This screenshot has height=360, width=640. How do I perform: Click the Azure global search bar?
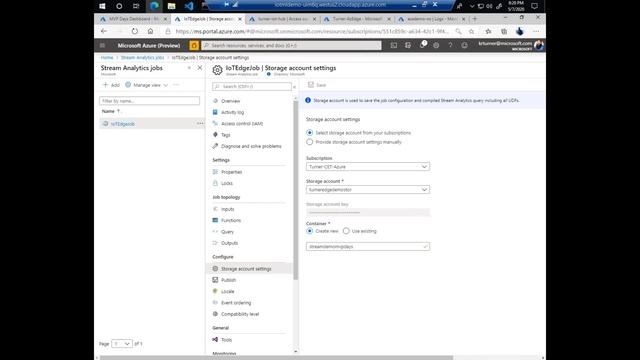[291, 45]
